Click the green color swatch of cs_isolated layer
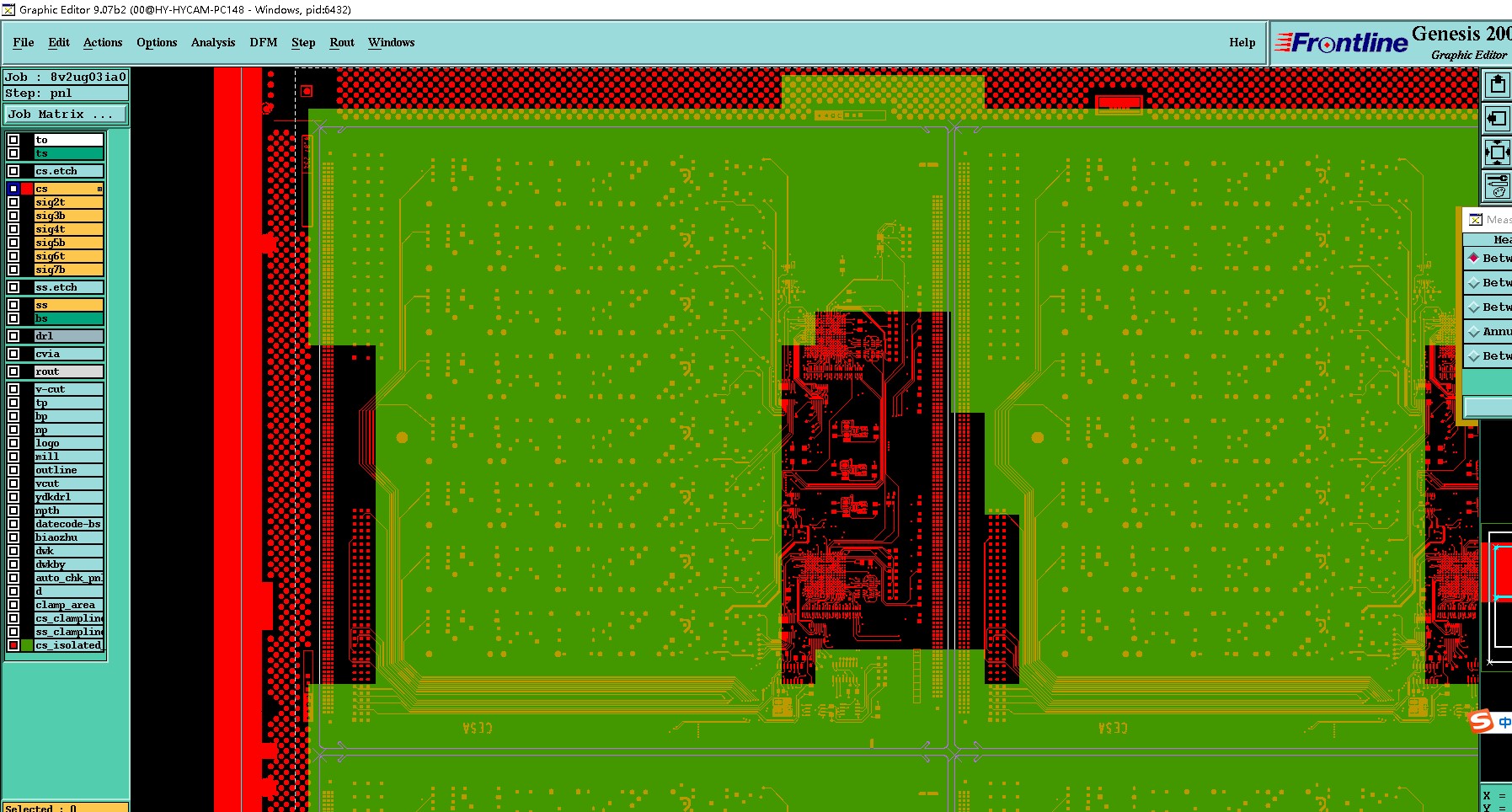The height and width of the screenshot is (812, 1512). tap(27, 645)
